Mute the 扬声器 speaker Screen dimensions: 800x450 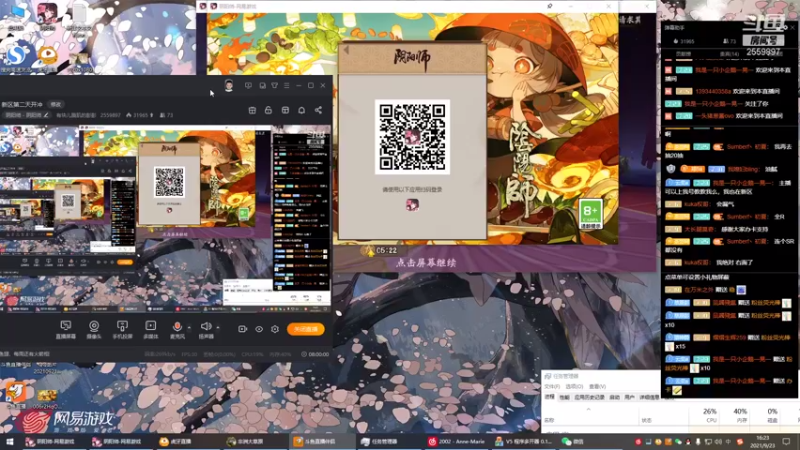pyautogui.click(x=206, y=330)
